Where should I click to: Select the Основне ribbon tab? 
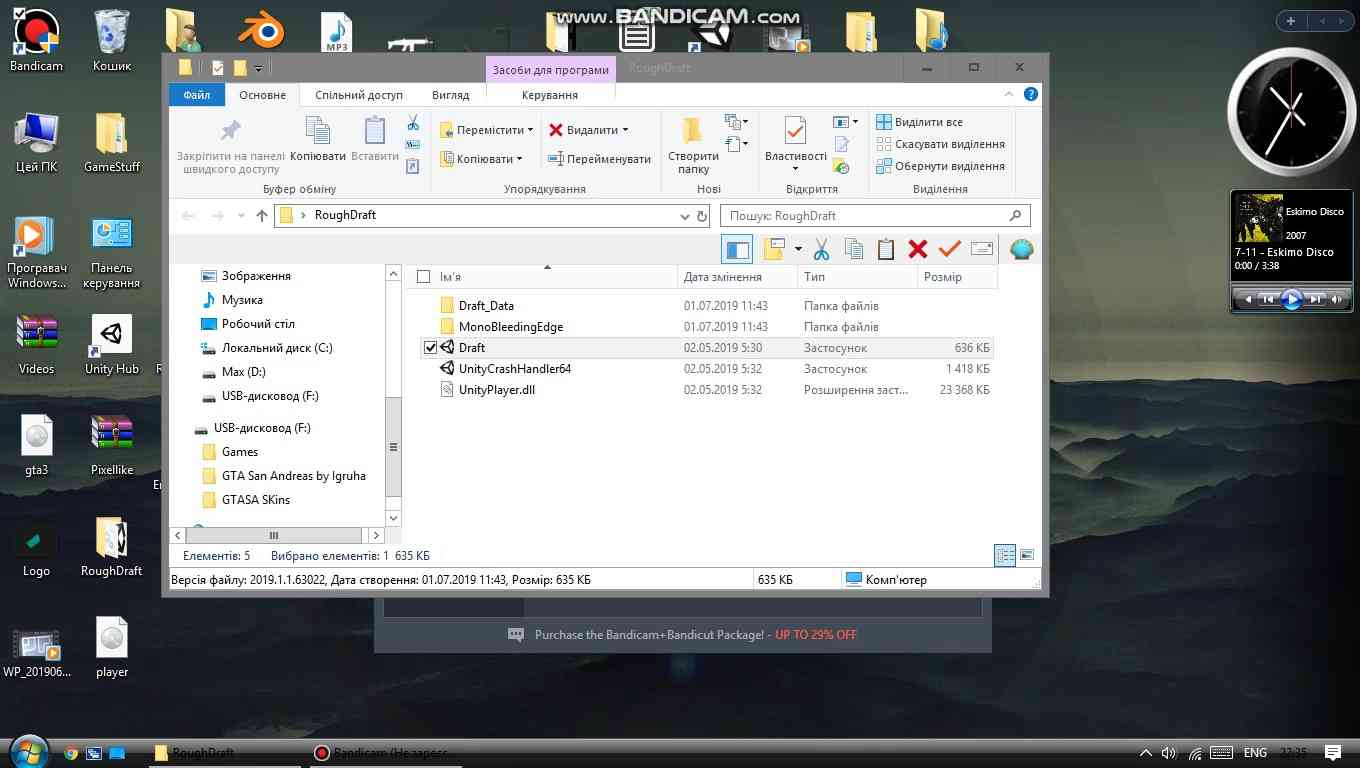(x=263, y=95)
